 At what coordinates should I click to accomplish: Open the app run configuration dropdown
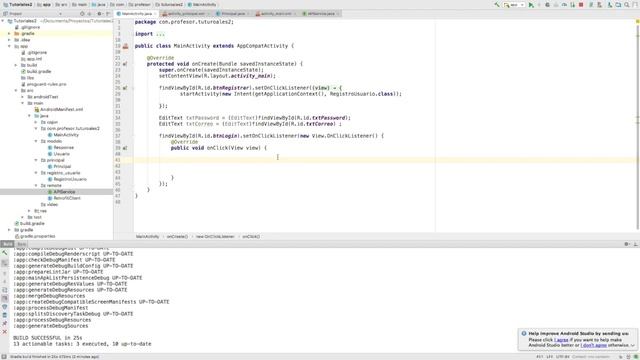[x=514, y=5]
